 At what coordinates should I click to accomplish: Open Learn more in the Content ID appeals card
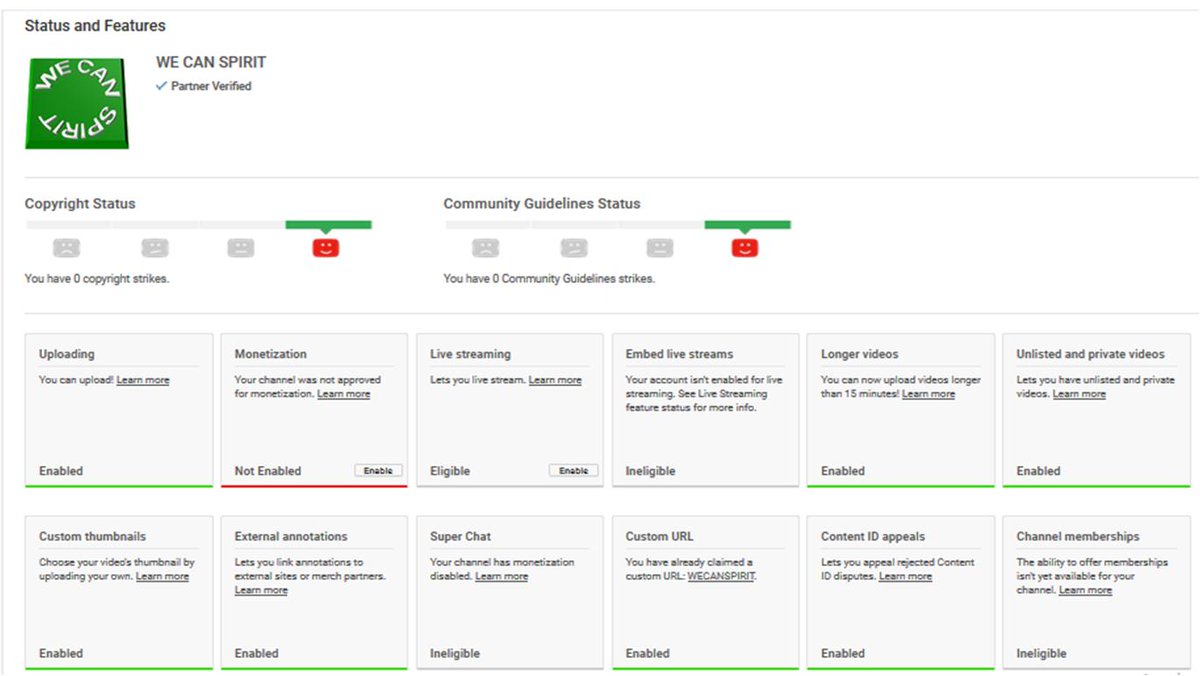pyautogui.click(x=906, y=576)
